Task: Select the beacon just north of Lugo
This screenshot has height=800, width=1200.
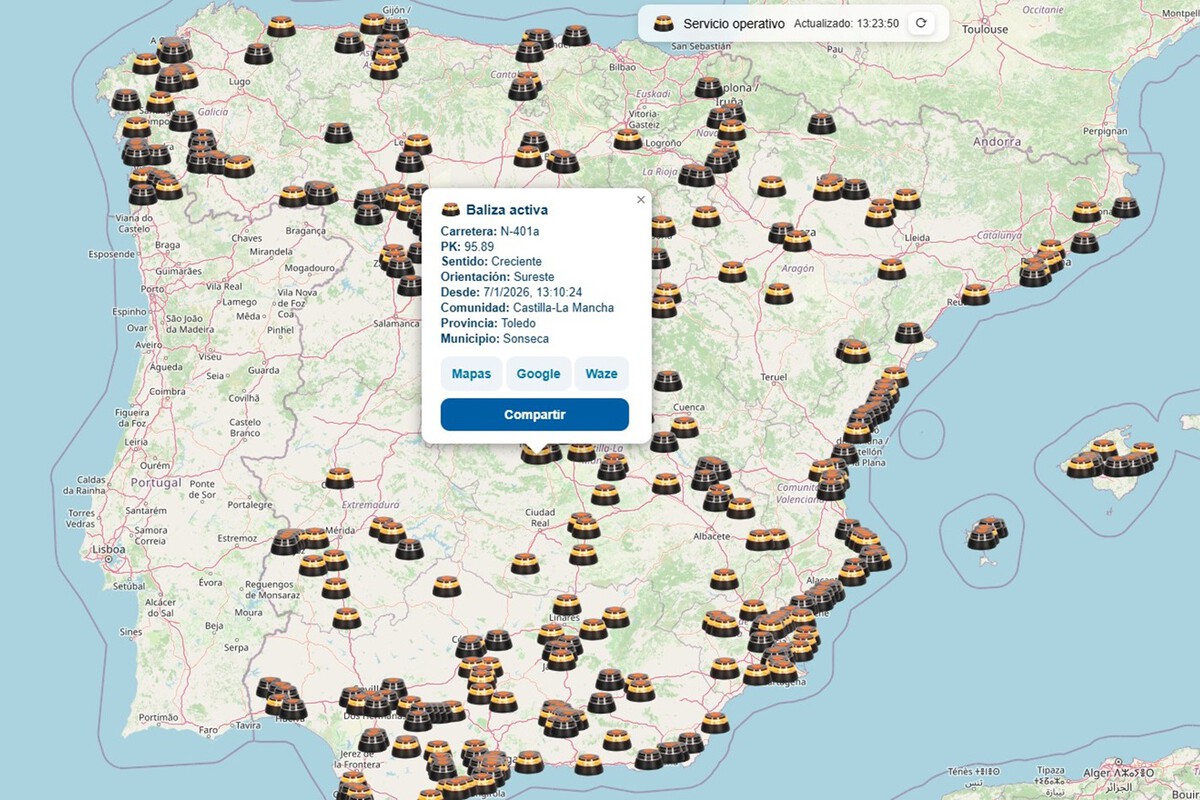Action: (258, 54)
